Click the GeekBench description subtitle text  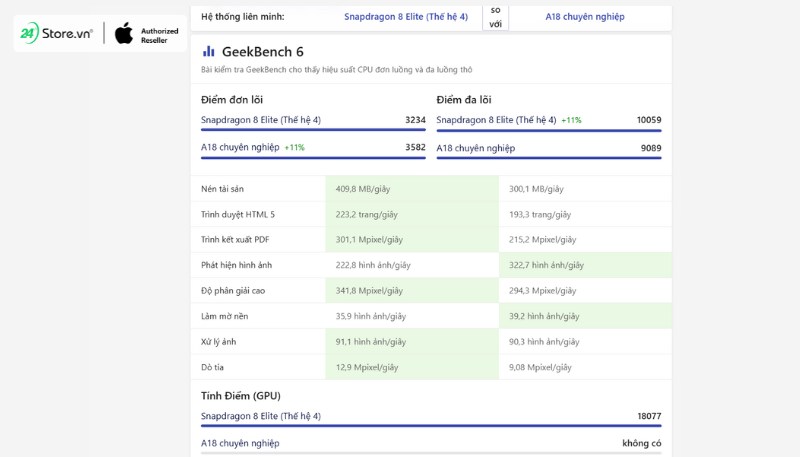(x=336, y=69)
